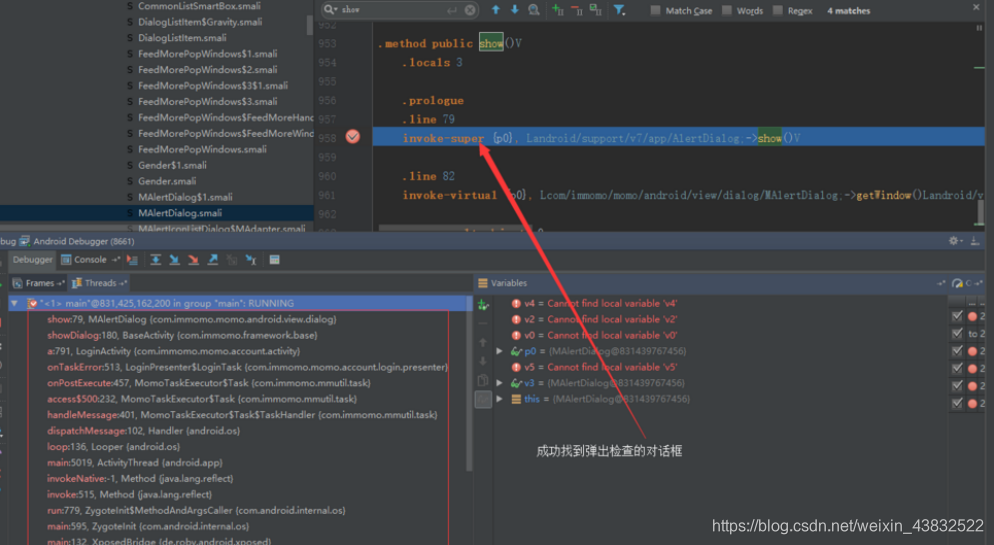Enable the Regex checkbox
Viewport: 994px width, 545px height.
point(778,10)
